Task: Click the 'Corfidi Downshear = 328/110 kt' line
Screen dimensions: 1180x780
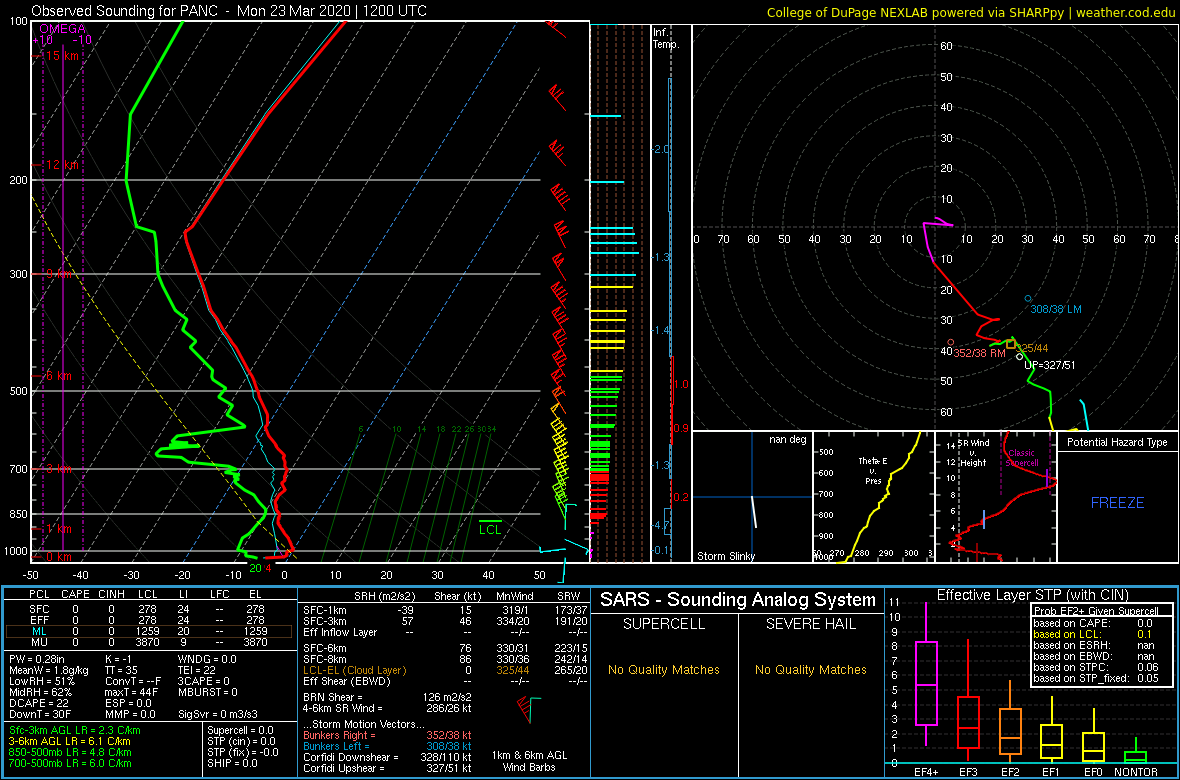Action: (388, 757)
